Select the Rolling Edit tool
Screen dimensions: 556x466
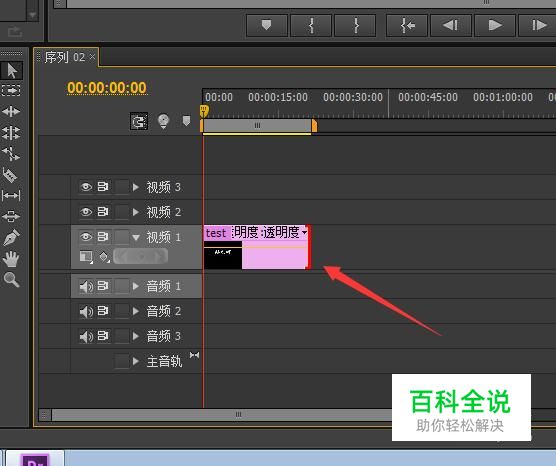(11, 133)
